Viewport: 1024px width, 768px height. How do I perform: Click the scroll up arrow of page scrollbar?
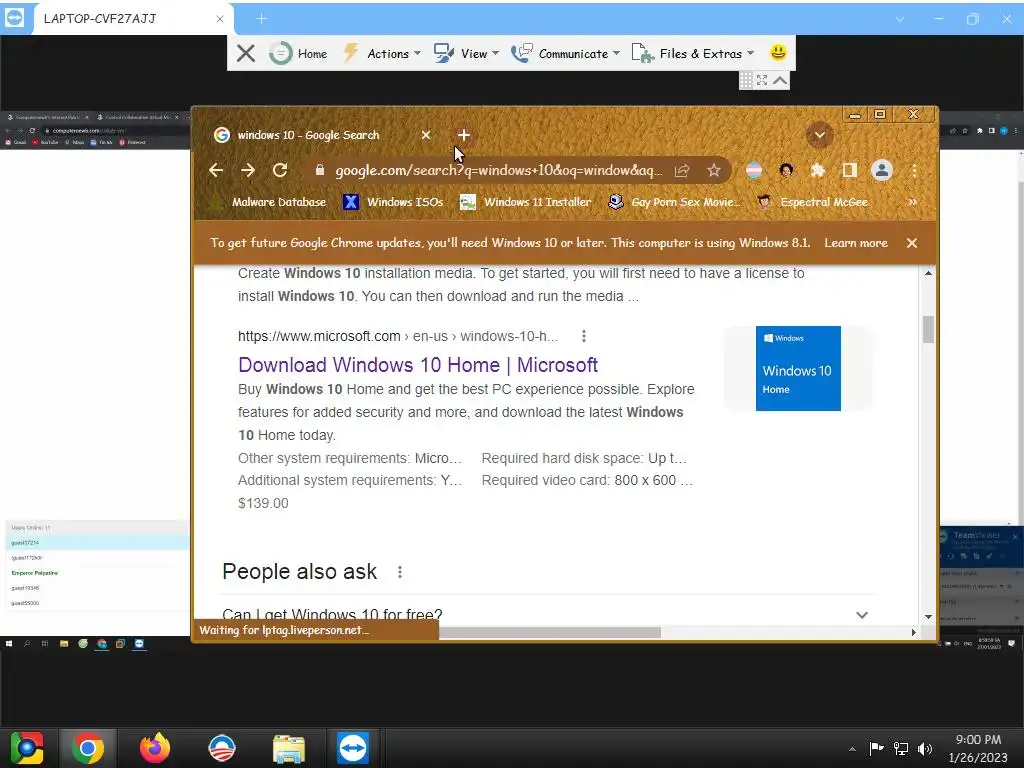pyautogui.click(x=928, y=273)
